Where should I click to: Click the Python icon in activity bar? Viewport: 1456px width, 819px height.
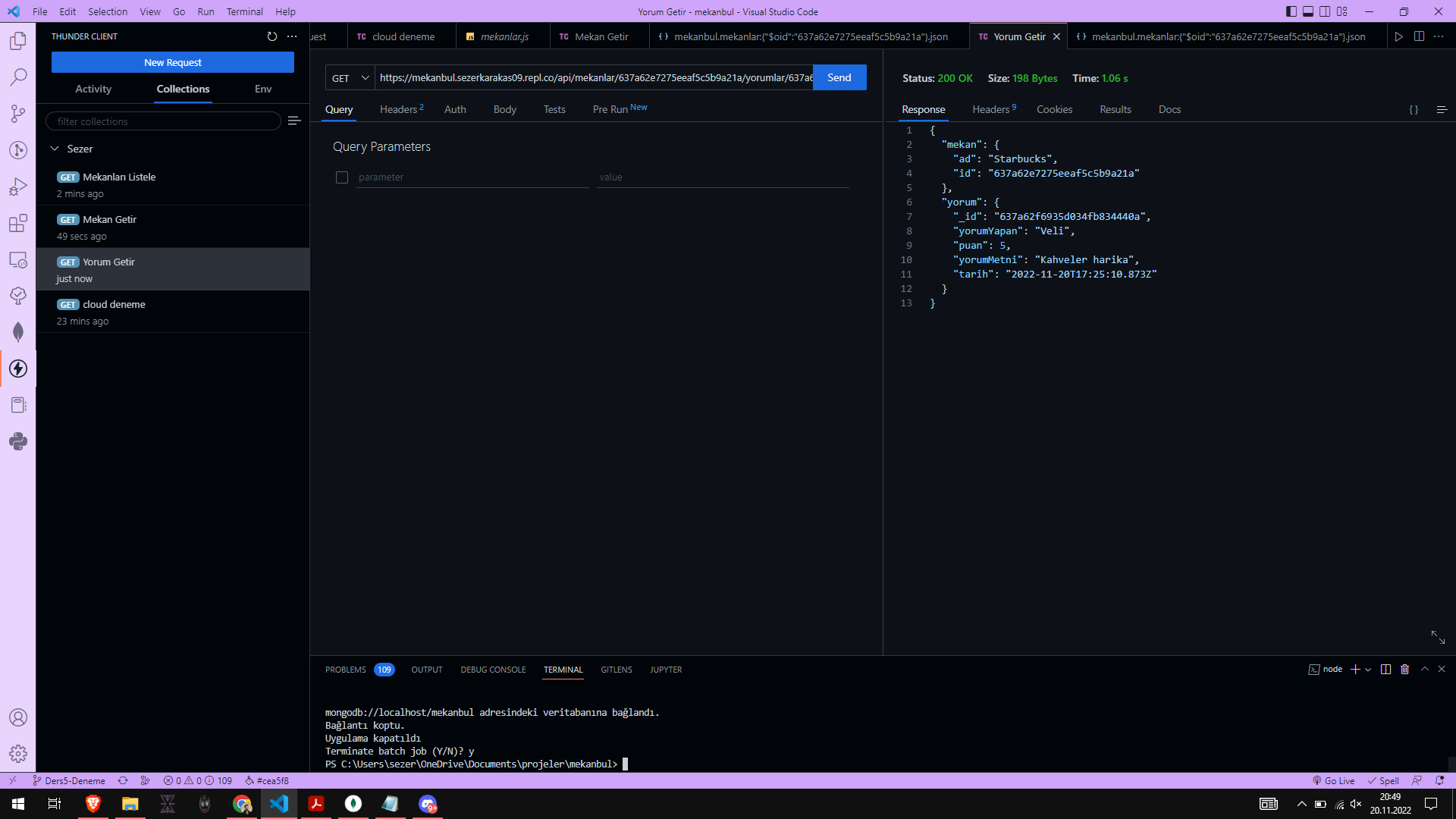point(18,441)
